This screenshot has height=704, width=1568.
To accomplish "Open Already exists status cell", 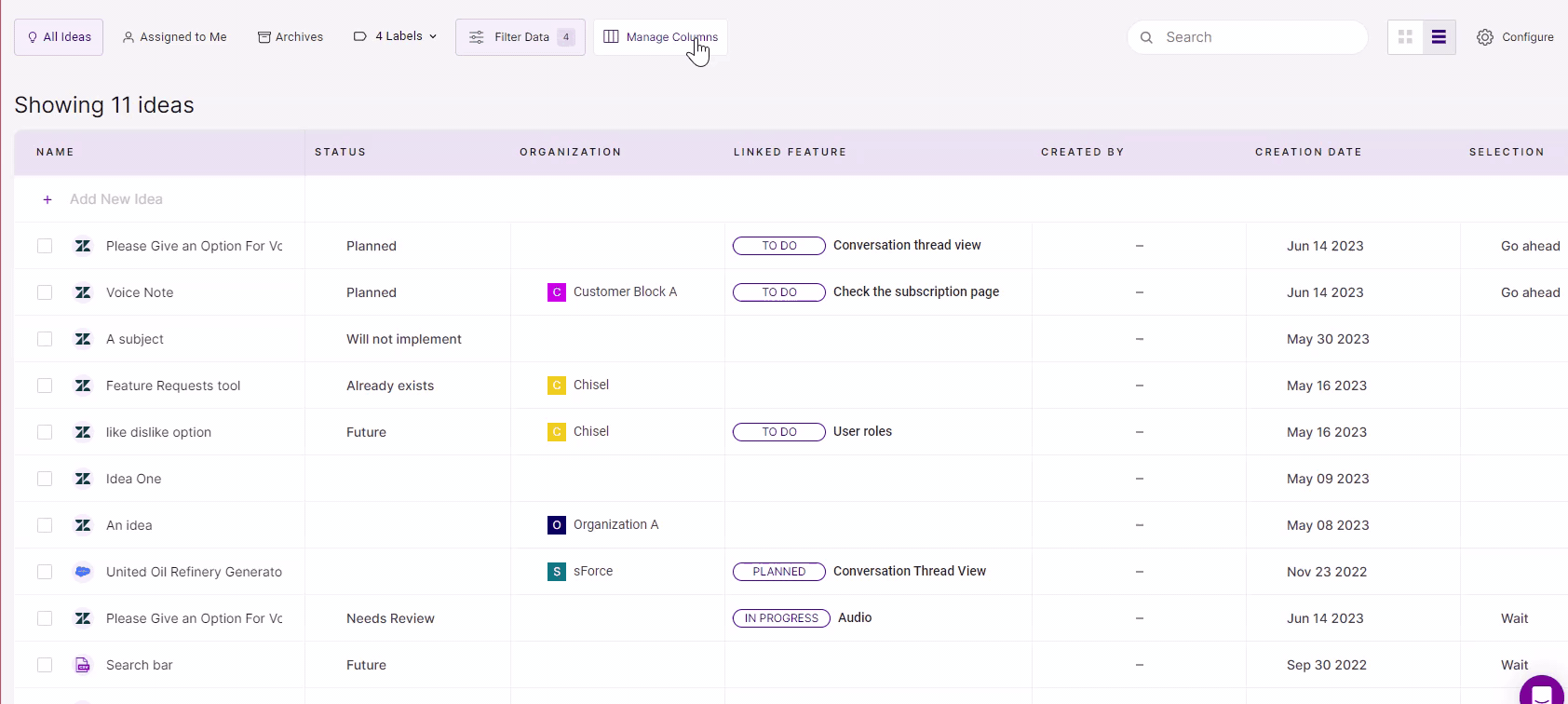I will (x=390, y=386).
